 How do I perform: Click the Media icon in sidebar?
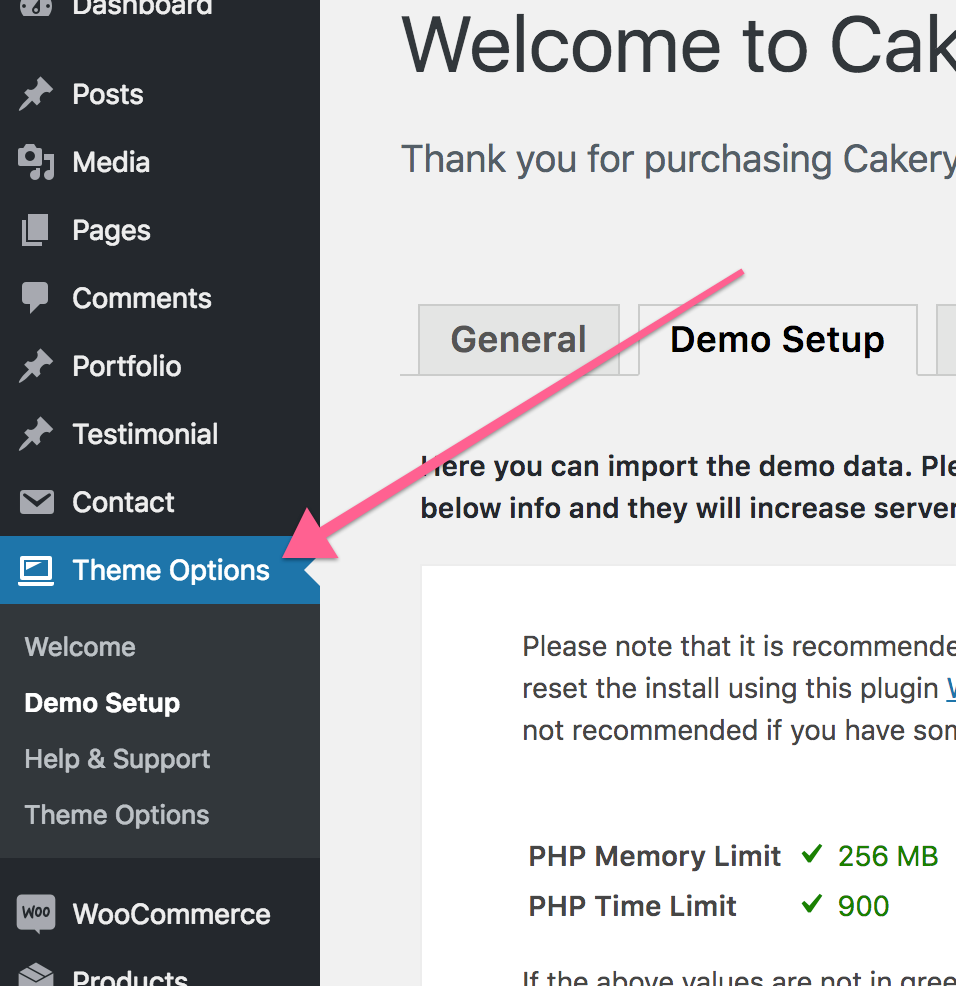36,162
